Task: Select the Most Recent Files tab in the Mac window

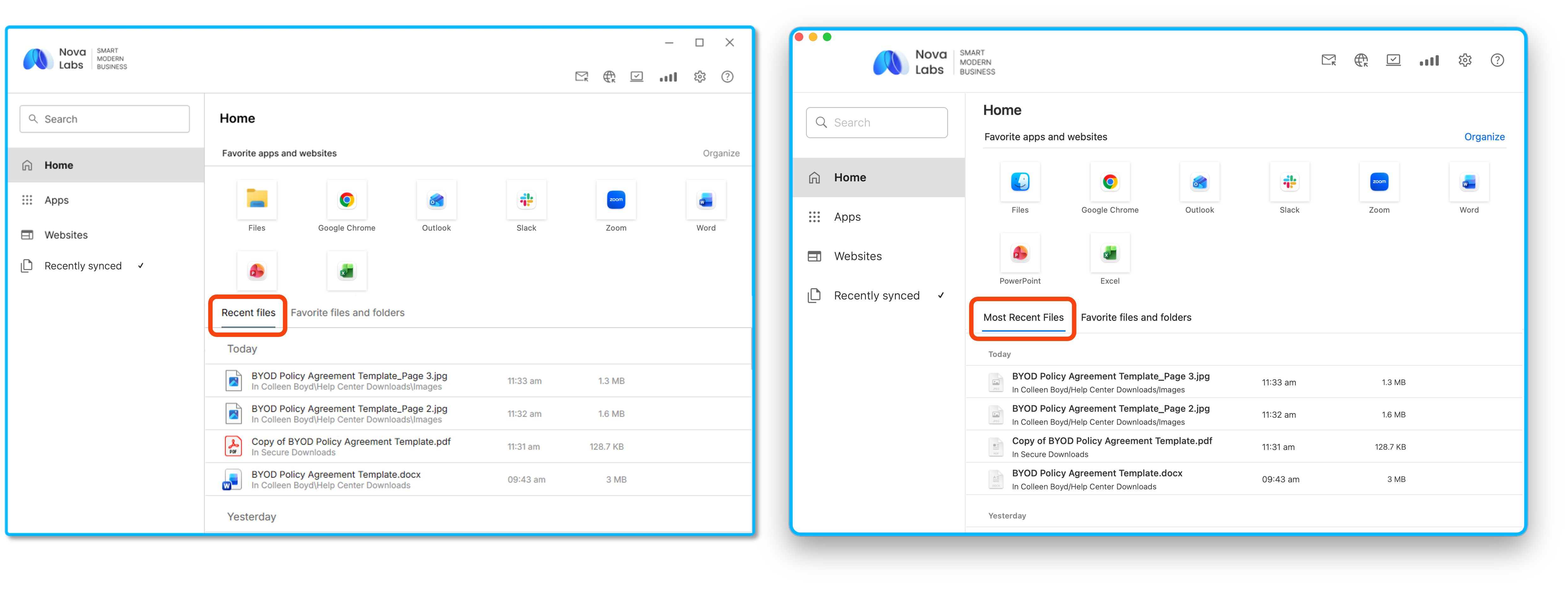Action: click(1024, 318)
